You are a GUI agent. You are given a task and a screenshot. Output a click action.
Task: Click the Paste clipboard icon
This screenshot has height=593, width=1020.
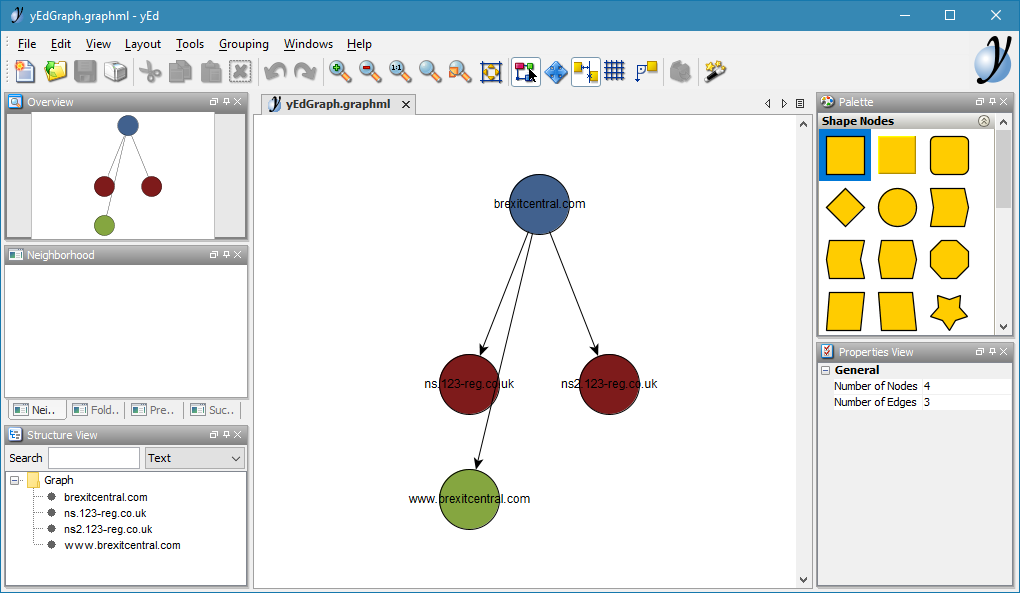pos(211,71)
